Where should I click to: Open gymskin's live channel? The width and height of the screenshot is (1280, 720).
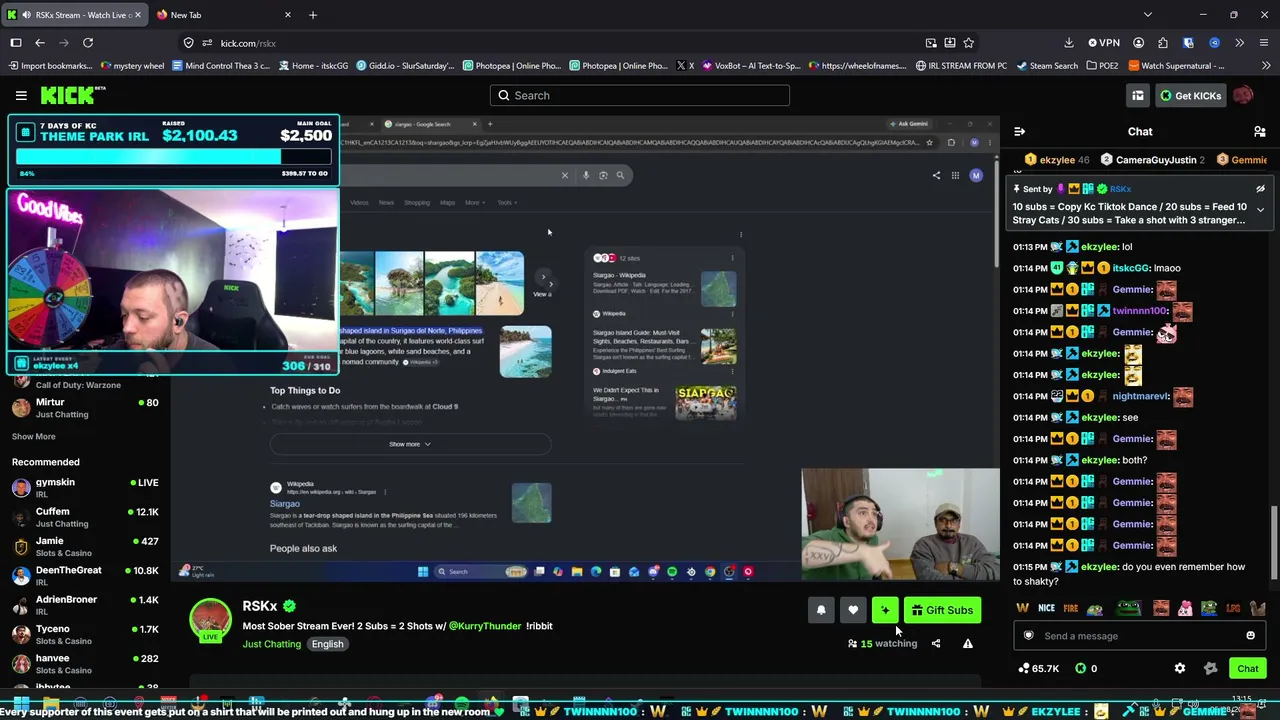click(85, 488)
